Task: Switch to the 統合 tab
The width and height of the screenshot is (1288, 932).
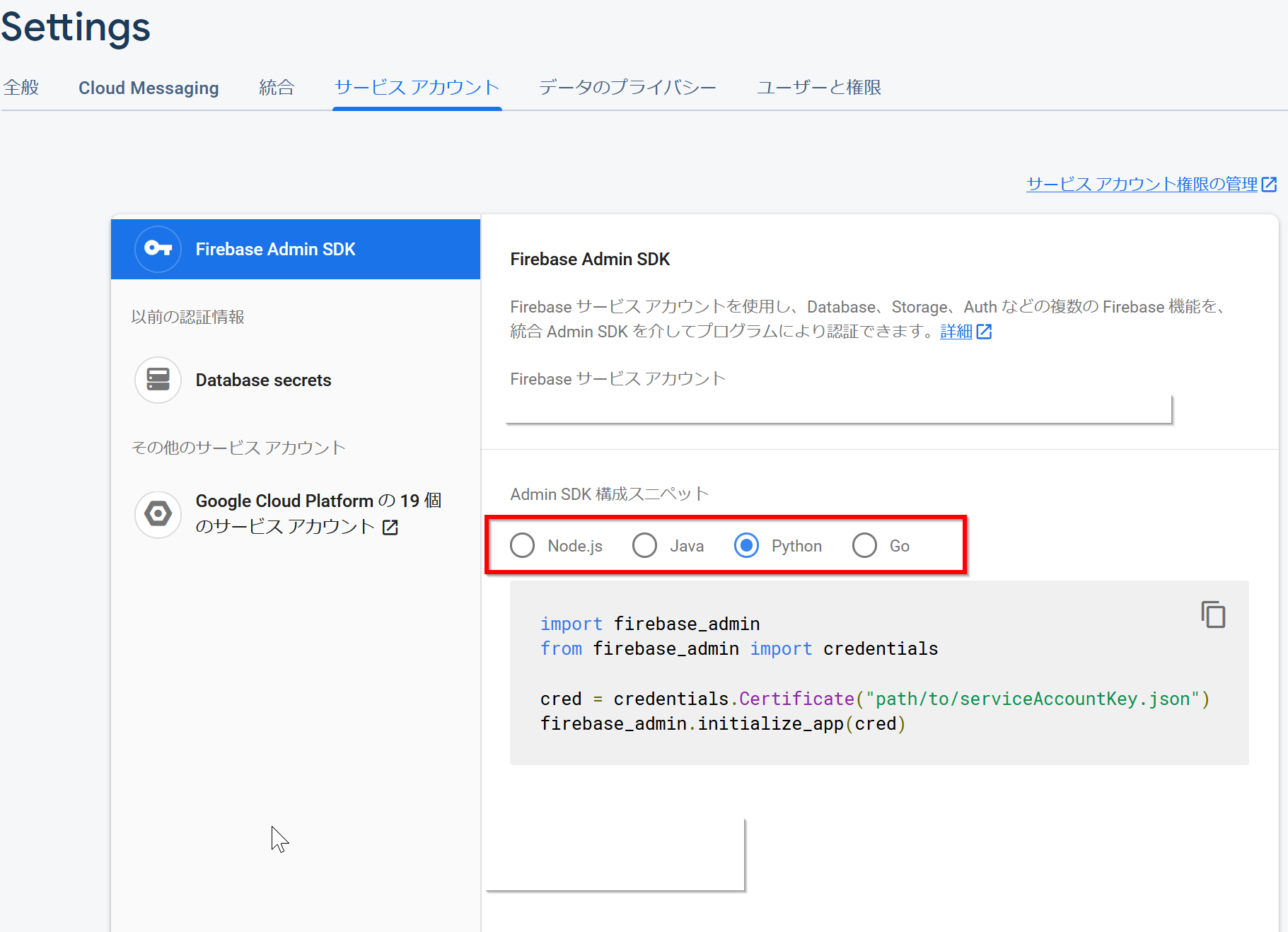Action: click(x=276, y=88)
